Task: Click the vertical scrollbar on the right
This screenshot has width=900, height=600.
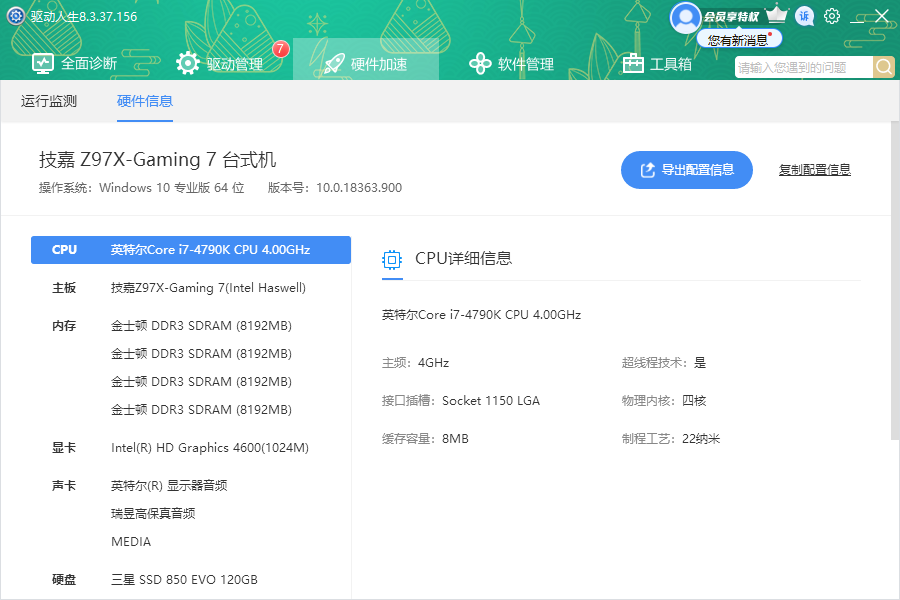Action: point(895,281)
